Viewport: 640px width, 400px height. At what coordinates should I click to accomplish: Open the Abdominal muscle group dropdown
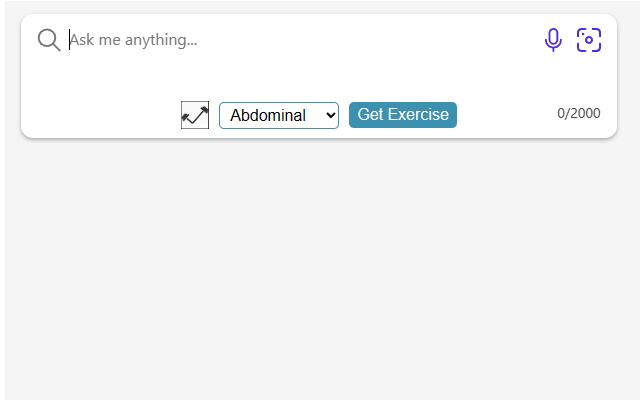[x=278, y=115]
